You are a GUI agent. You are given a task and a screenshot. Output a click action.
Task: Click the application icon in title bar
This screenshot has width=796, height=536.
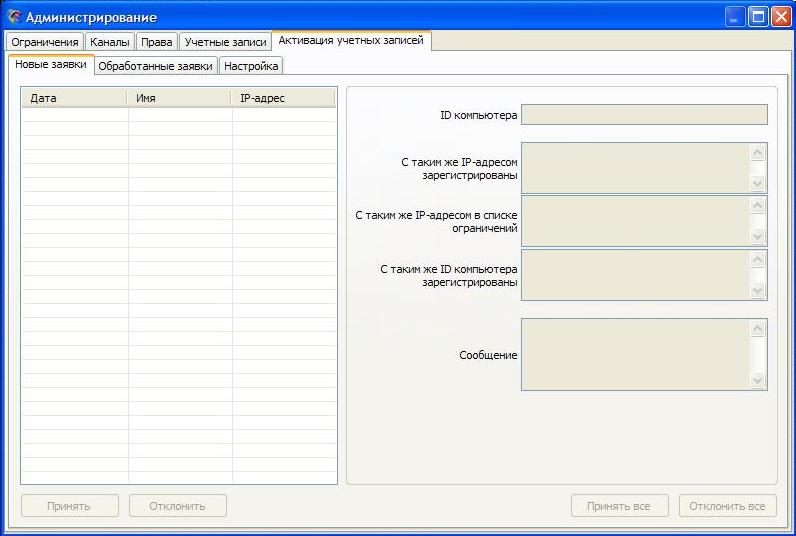pyautogui.click(x=14, y=17)
